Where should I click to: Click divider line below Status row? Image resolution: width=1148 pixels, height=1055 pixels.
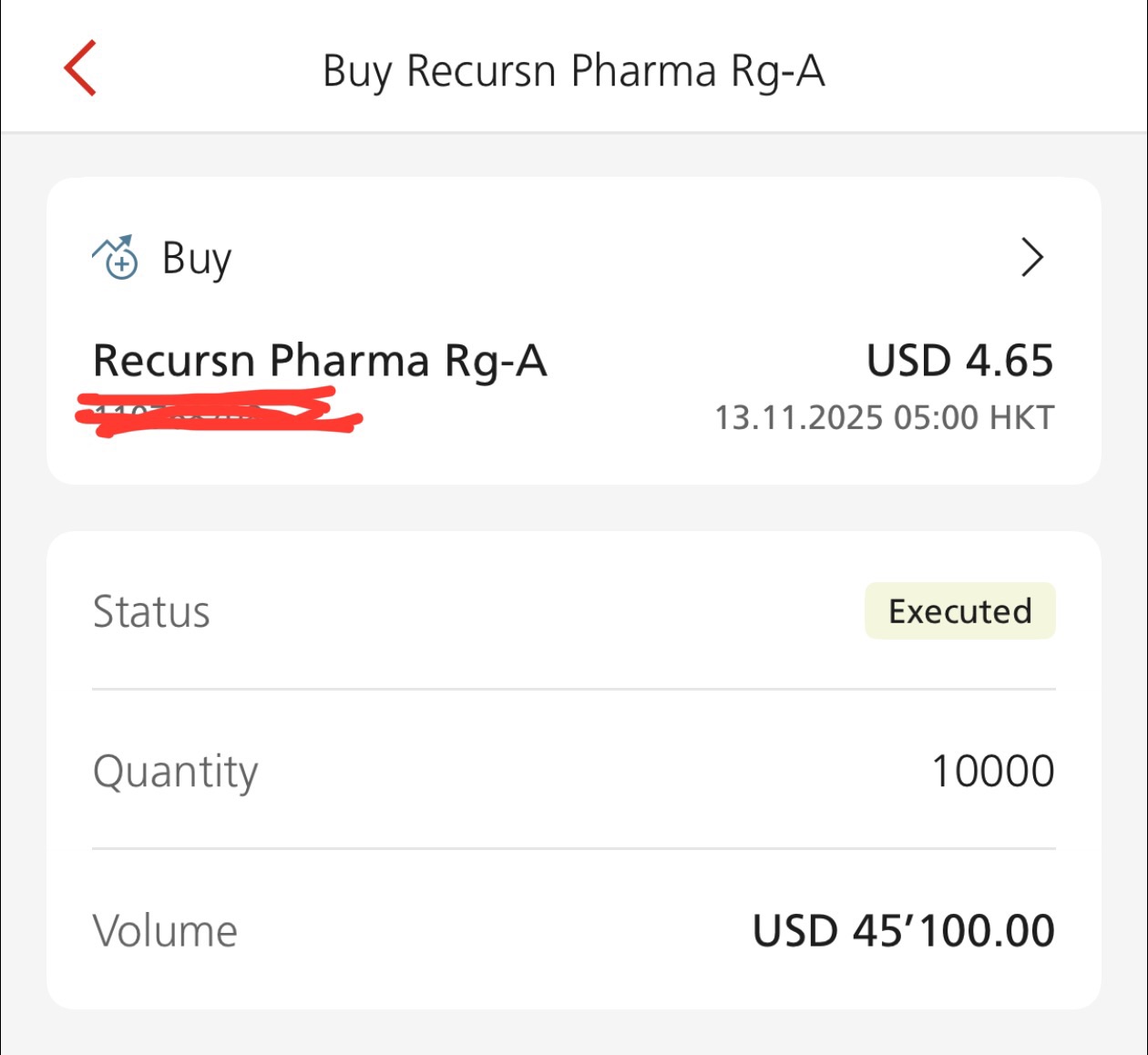574,690
